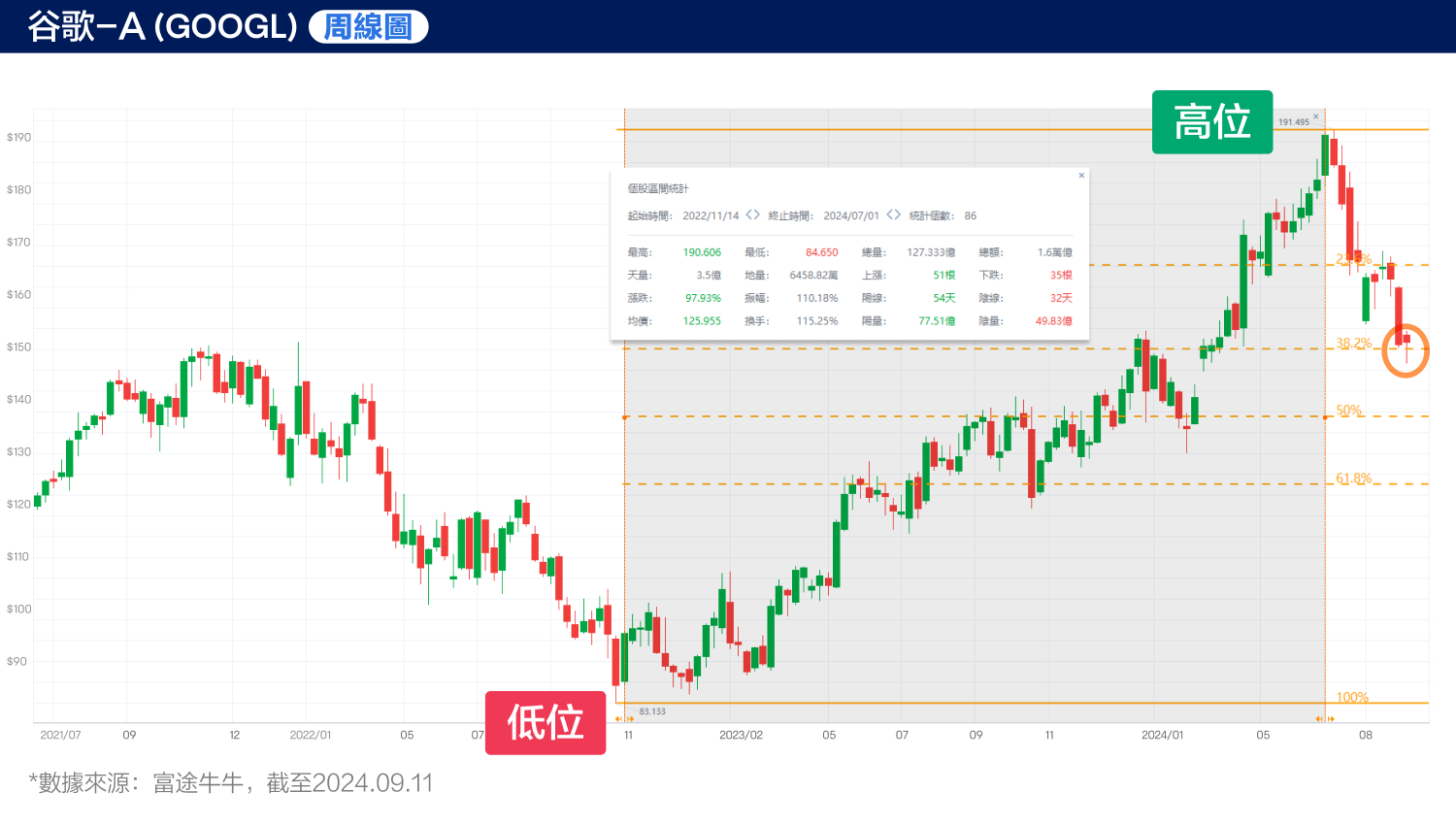Viewport: 1456px width, 825px height.
Task: Click the left arrow beside 終止時間 2024/07/01
Action: click(x=888, y=214)
